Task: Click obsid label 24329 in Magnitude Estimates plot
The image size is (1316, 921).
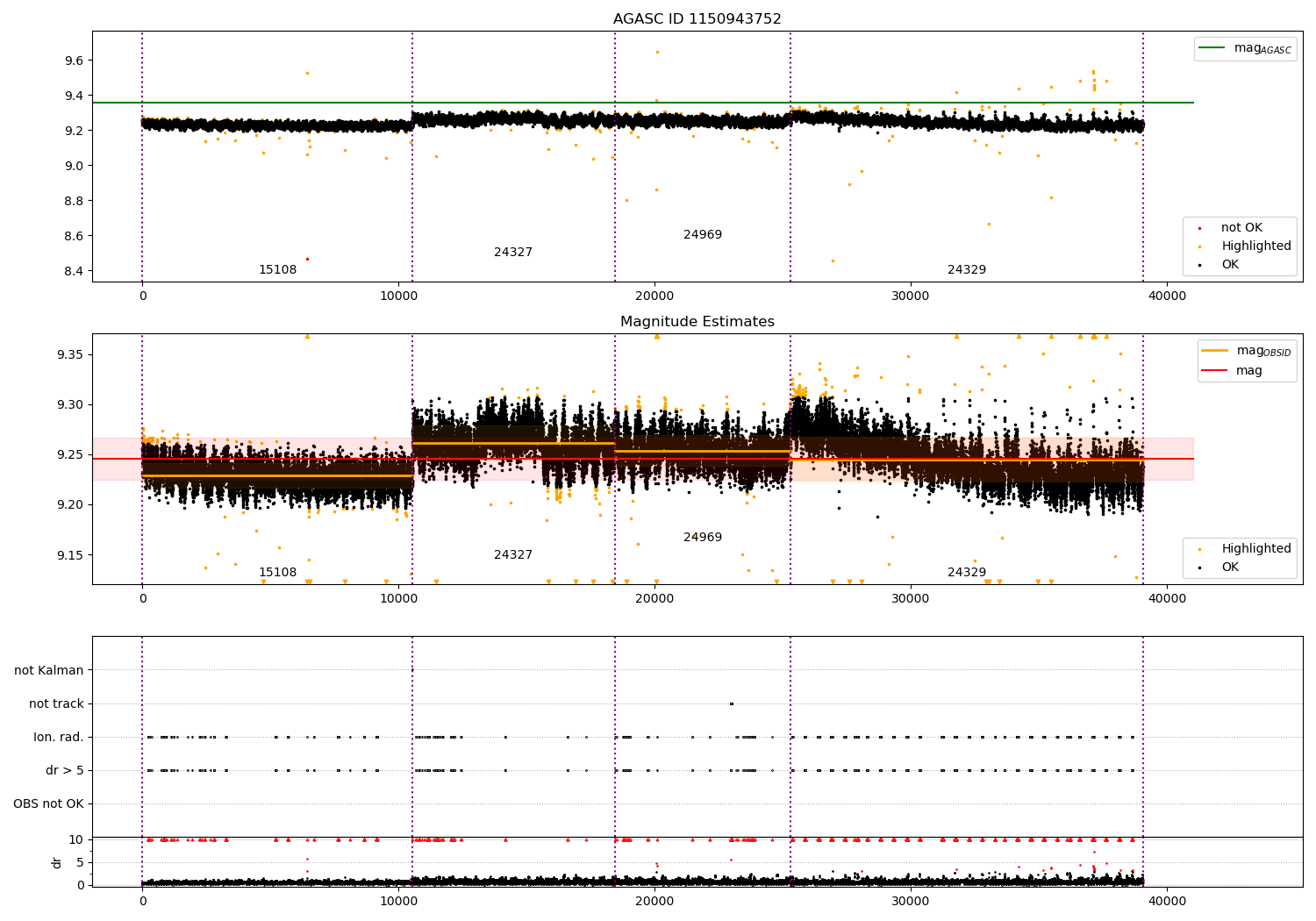Action: 967,573
